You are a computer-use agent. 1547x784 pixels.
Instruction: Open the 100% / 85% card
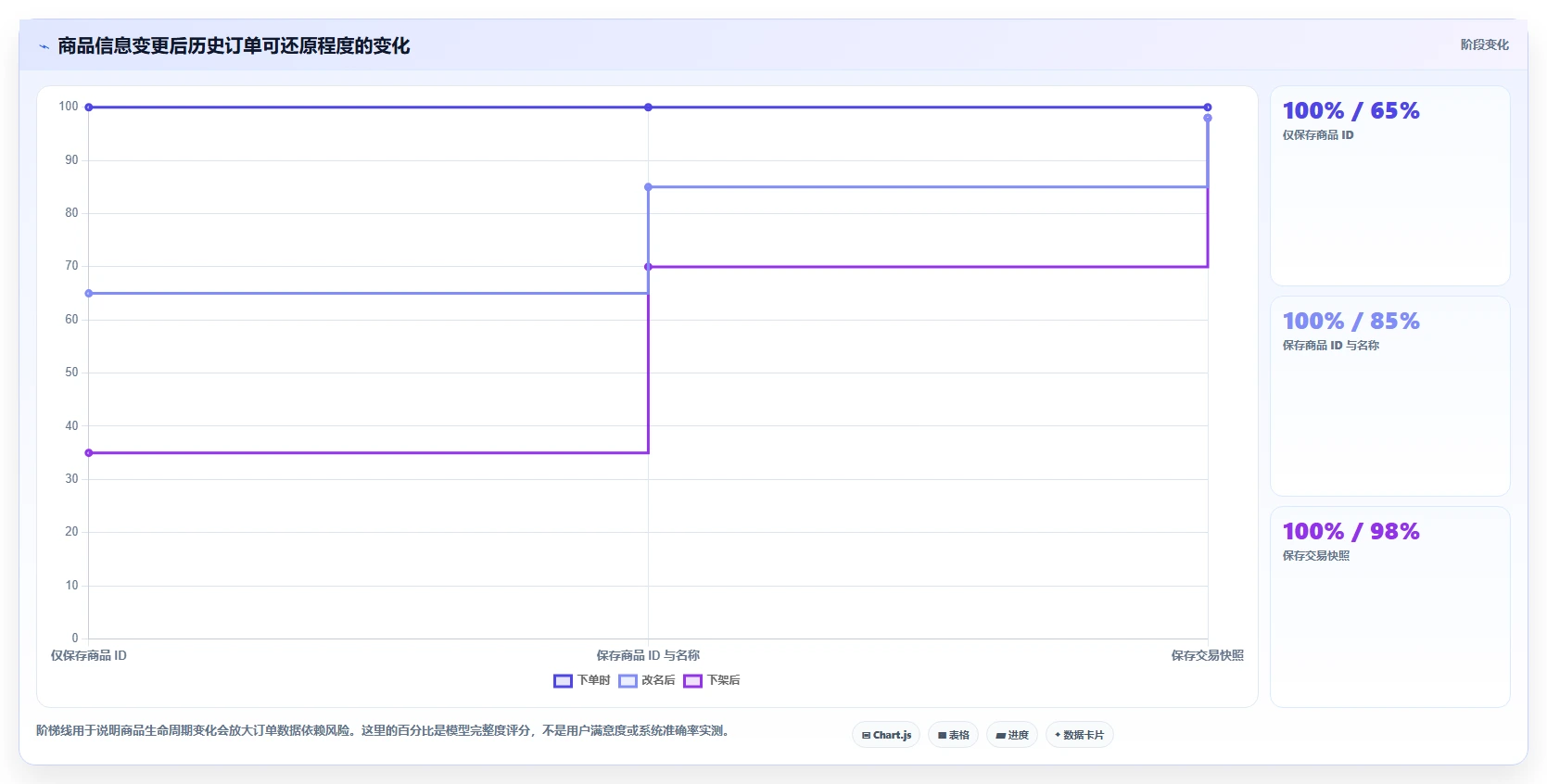(x=1389, y=397)
